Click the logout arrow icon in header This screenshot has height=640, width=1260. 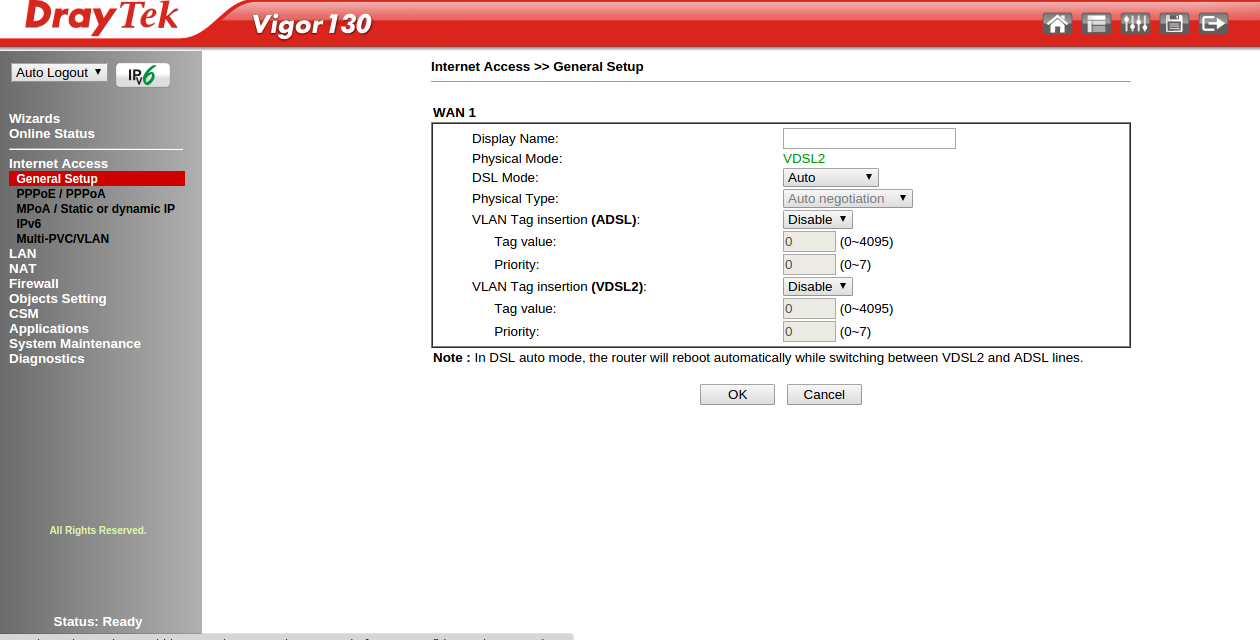pyautogui.click(x=1213, y=23)
